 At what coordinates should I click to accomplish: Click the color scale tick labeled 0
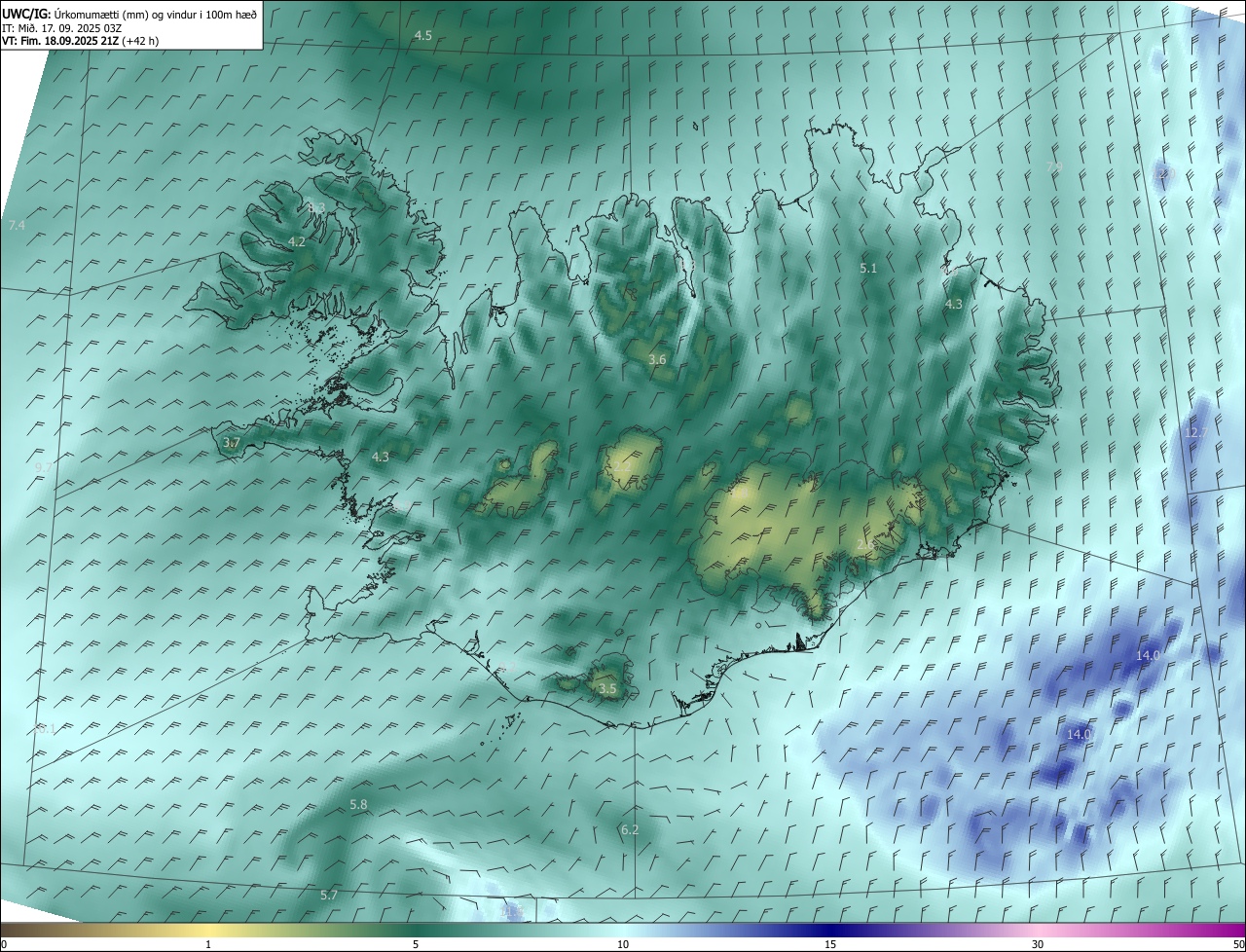pyautogui.click(x=4, y=944)
